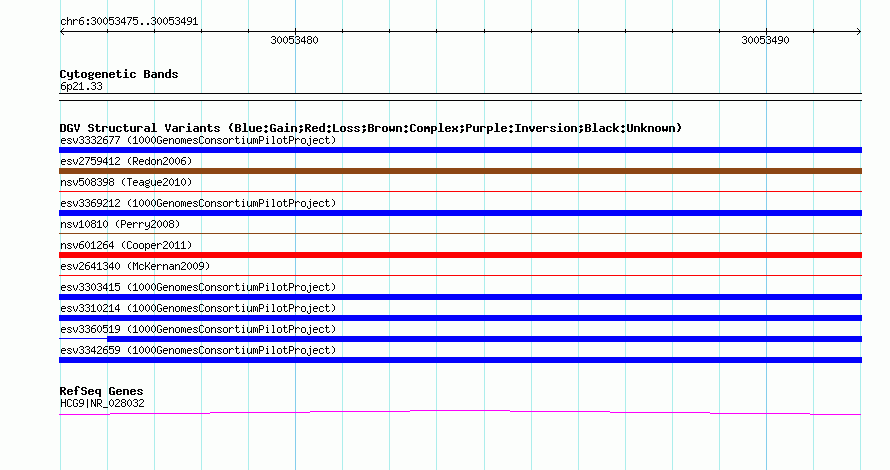The image size is (890, 470).
Task: Click the blue bar of esv3332677
Action: pos(460,150)
